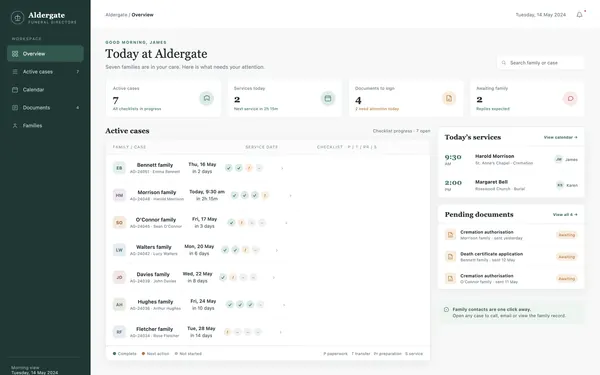Viewport: 600px width, 375px height.
Task: Expand the Walters family row chevron
Action: point(277,250)
